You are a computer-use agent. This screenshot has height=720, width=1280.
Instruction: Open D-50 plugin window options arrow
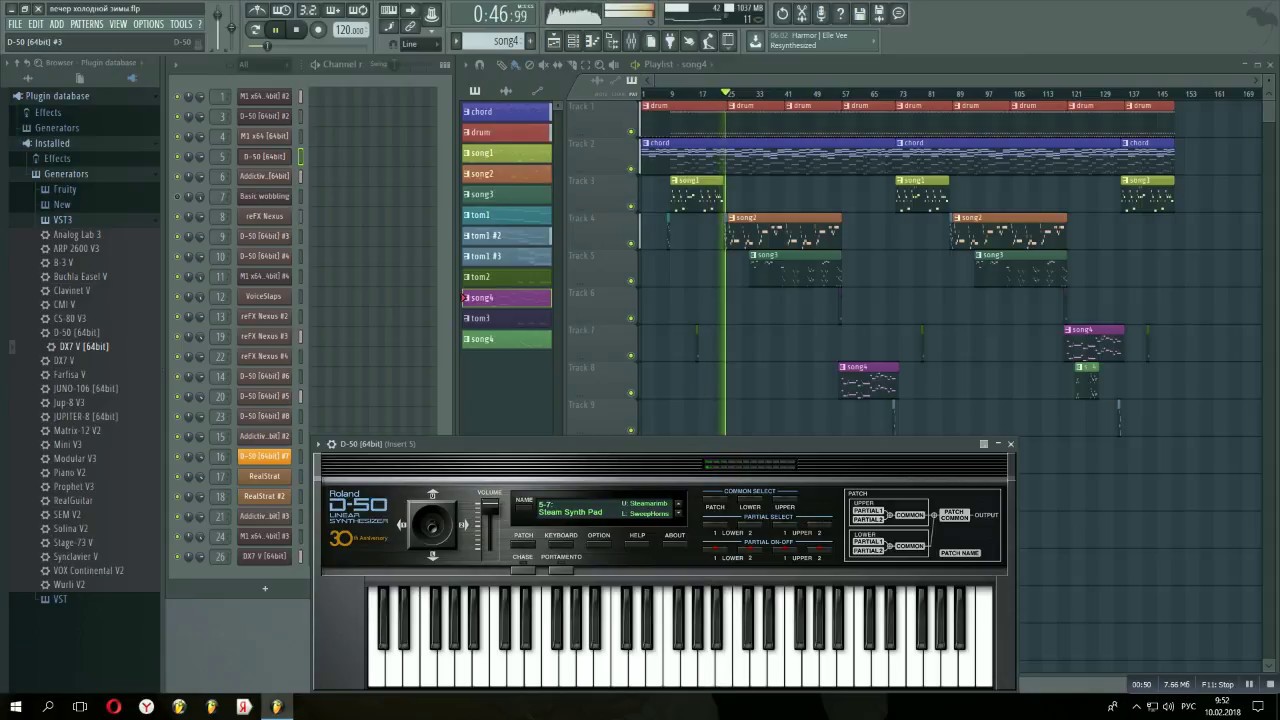coord(319,444)
